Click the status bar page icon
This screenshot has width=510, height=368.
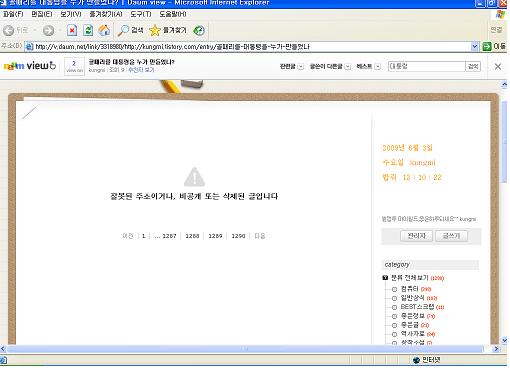click(3, 360)
